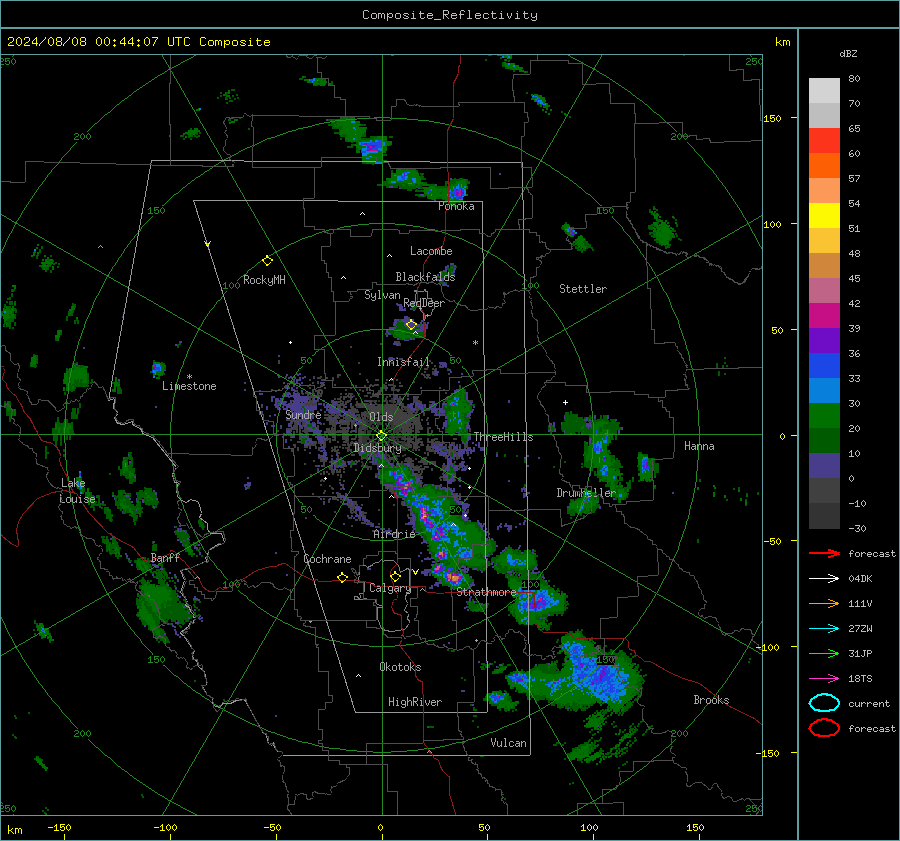Click the yellow diamond marker near RockyMH
The width and height of the screenshot is (900, 841).
tap(267, 261)
